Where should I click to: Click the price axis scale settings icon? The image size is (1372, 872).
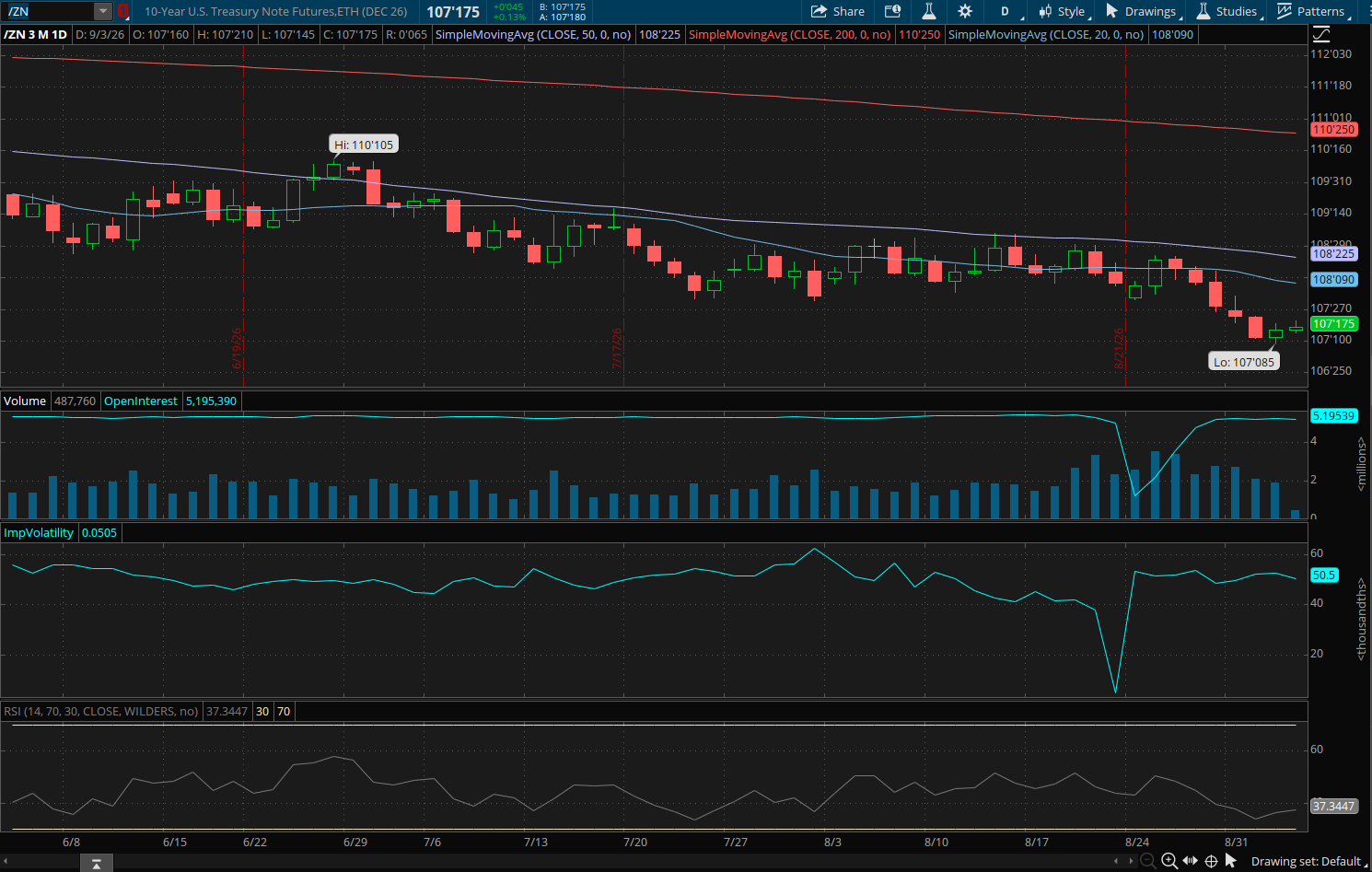click(1320, 34)
